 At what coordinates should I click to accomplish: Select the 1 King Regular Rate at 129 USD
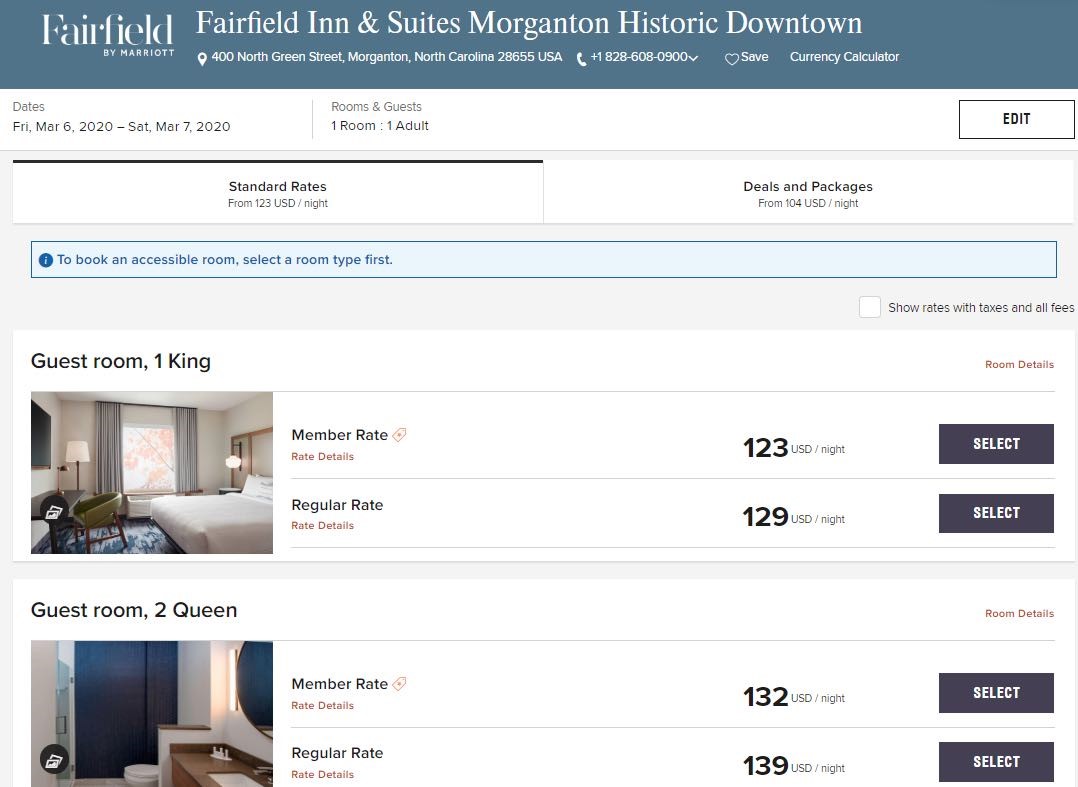pyautogui.click(x=996, y=513)
